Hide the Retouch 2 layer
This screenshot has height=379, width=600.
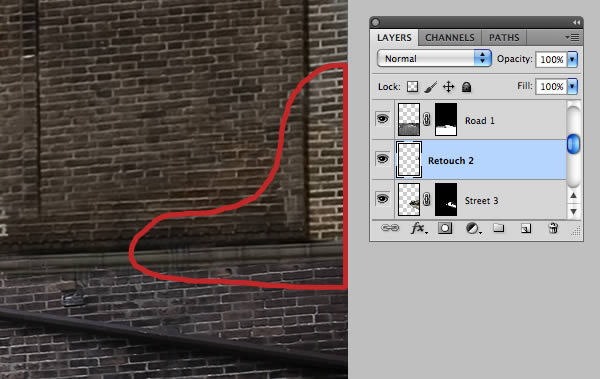[383, 158]
